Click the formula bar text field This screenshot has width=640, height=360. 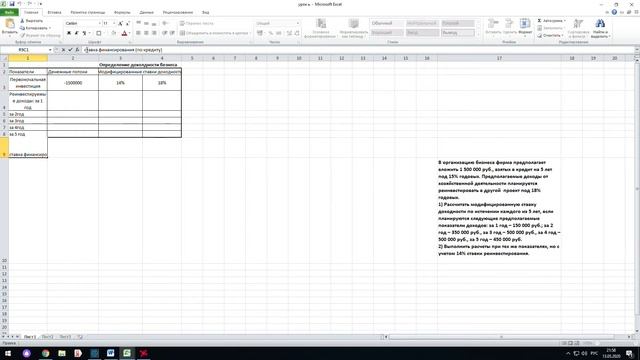coord(358,50)
